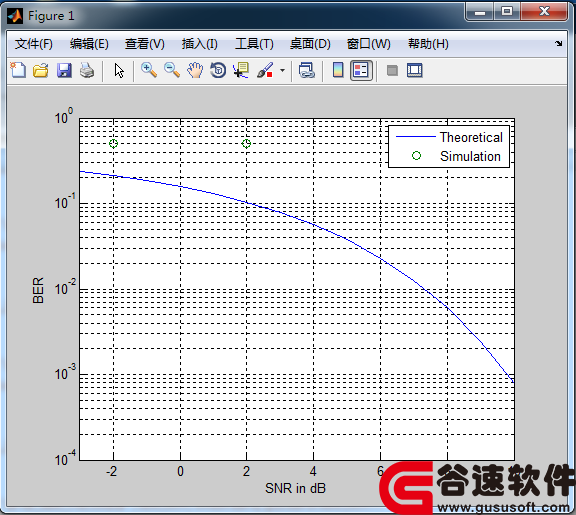Click the Link Plot toolbar button
Image resolution: width=576 pixels, height=515 pixels.
pyautogui.click(x=306, y=70)
